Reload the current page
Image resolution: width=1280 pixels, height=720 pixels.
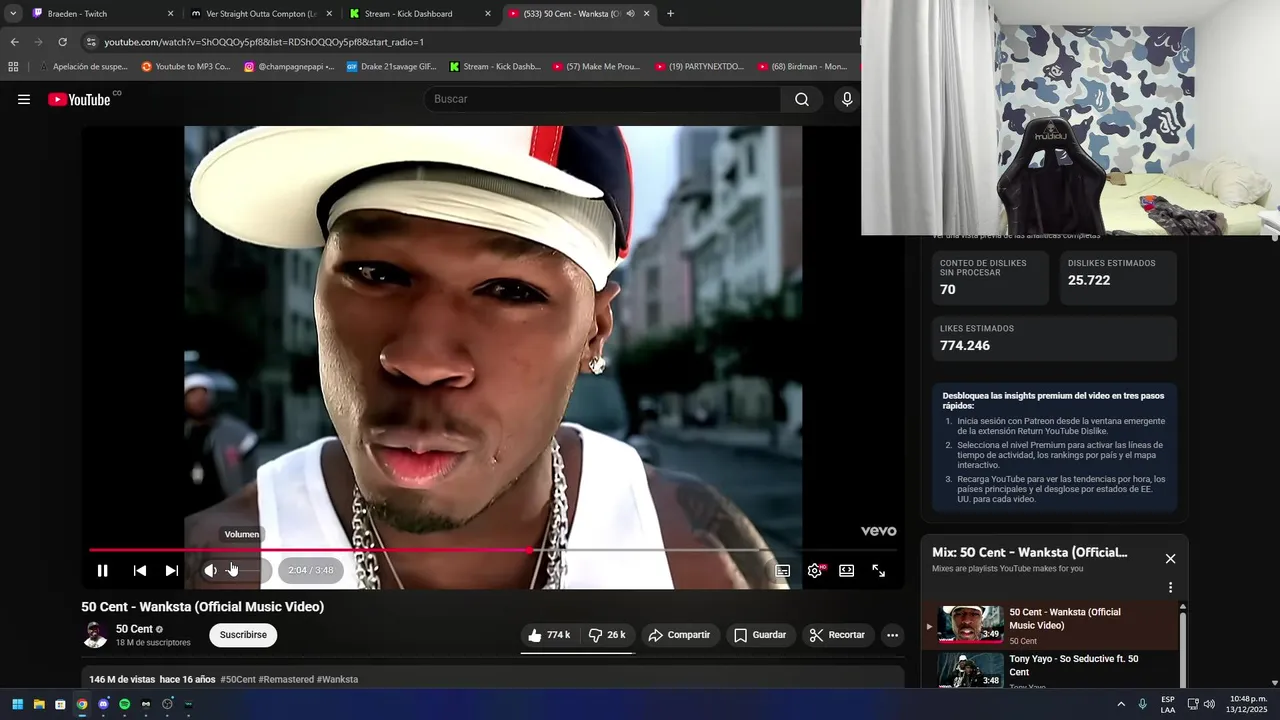tap(62, 42)
